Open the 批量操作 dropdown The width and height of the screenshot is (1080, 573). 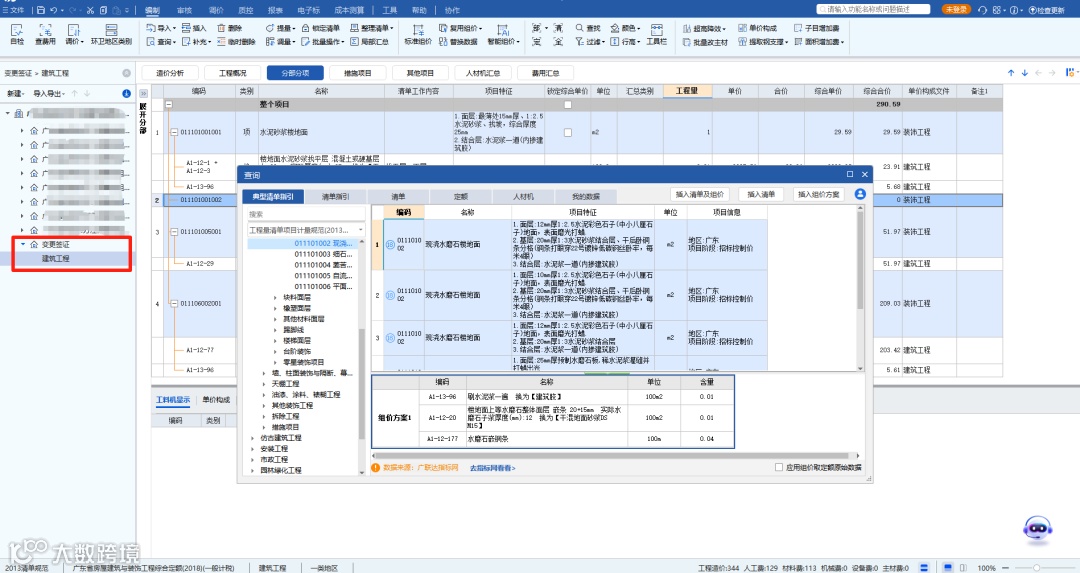pos(323,42)
